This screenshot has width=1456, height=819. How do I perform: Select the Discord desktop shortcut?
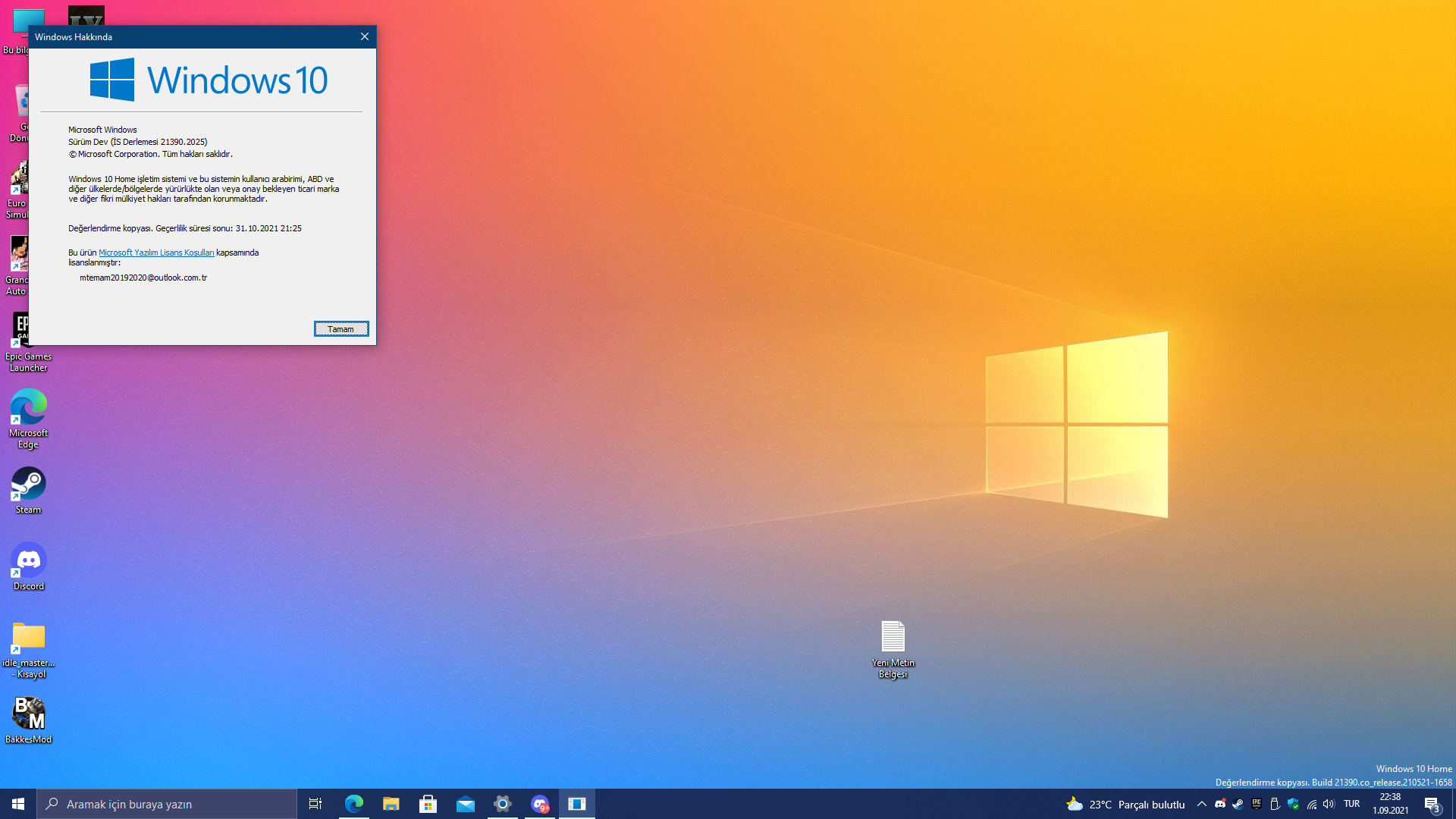[29, 566]
